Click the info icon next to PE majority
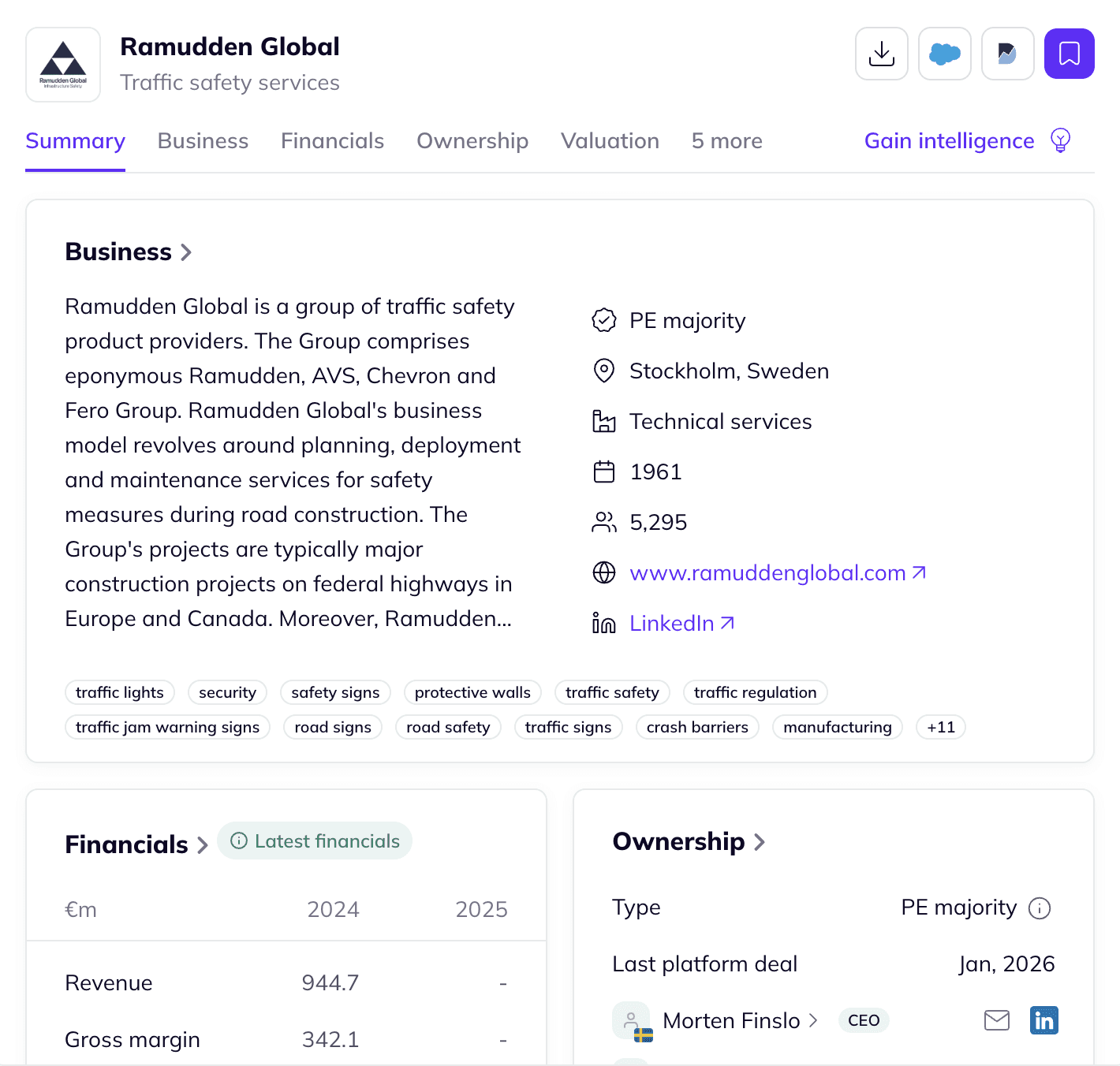The width and height of the screenshot is (1120, 1066). coord(1040,908)
